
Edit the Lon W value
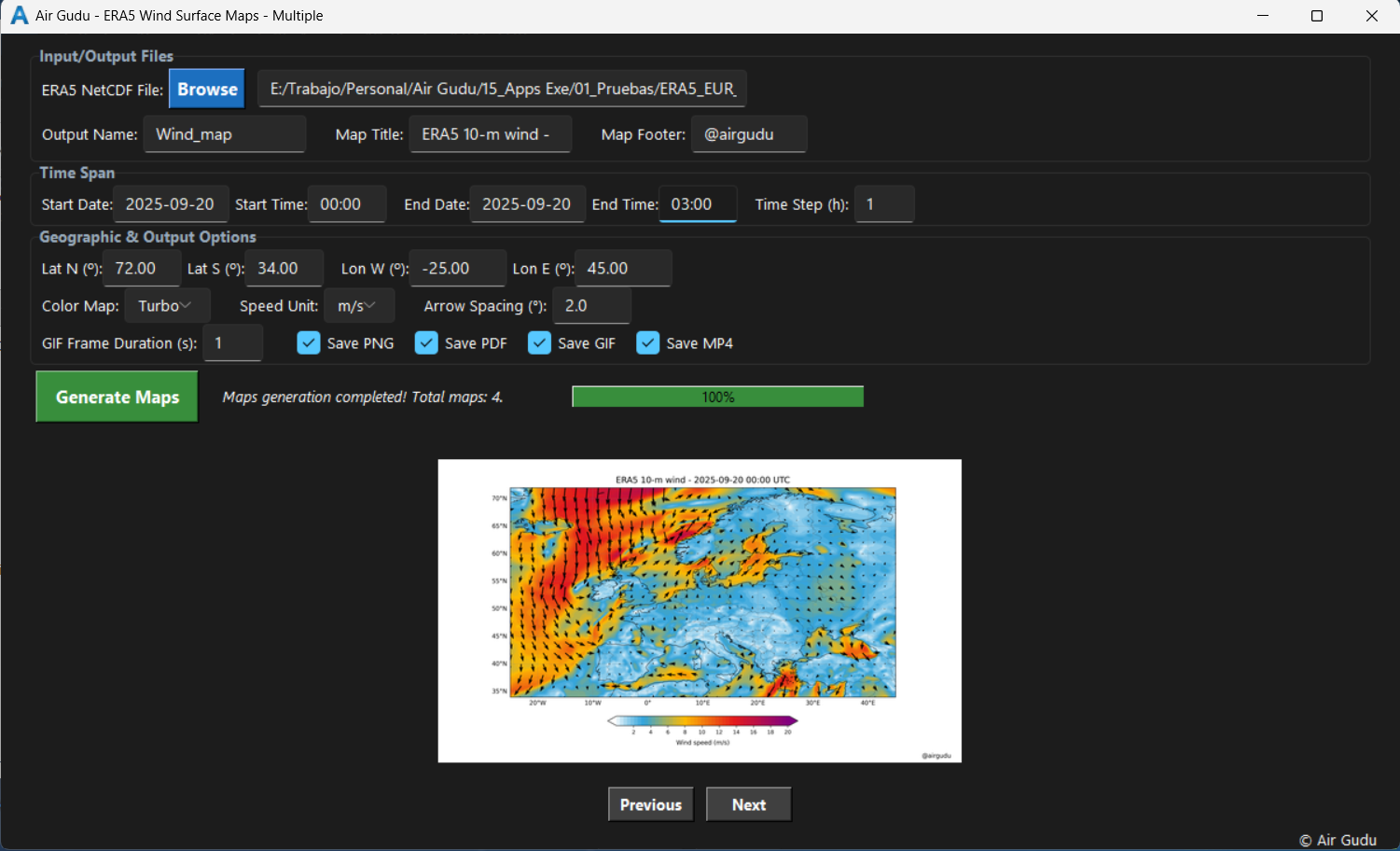458,269
